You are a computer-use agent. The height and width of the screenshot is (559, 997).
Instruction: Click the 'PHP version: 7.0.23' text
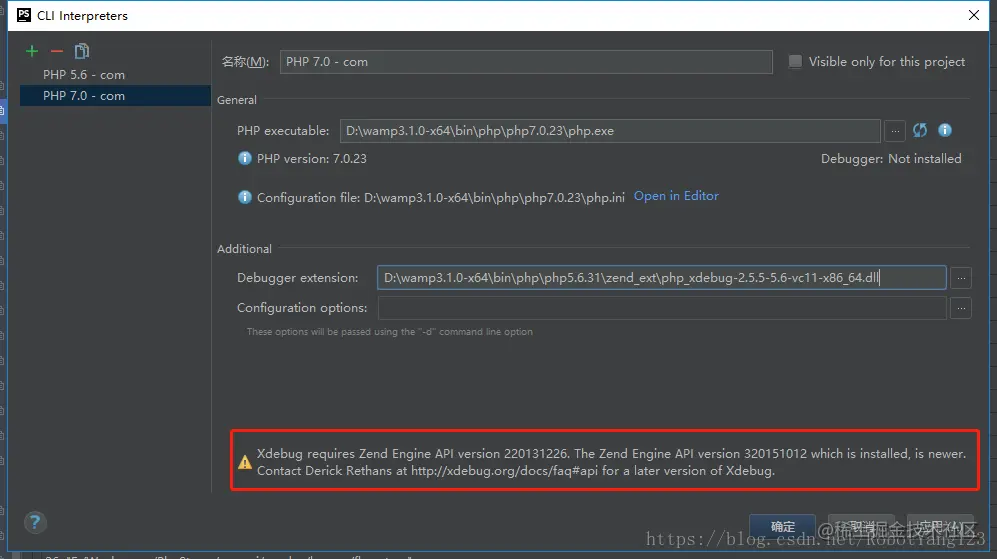(312, 158)
